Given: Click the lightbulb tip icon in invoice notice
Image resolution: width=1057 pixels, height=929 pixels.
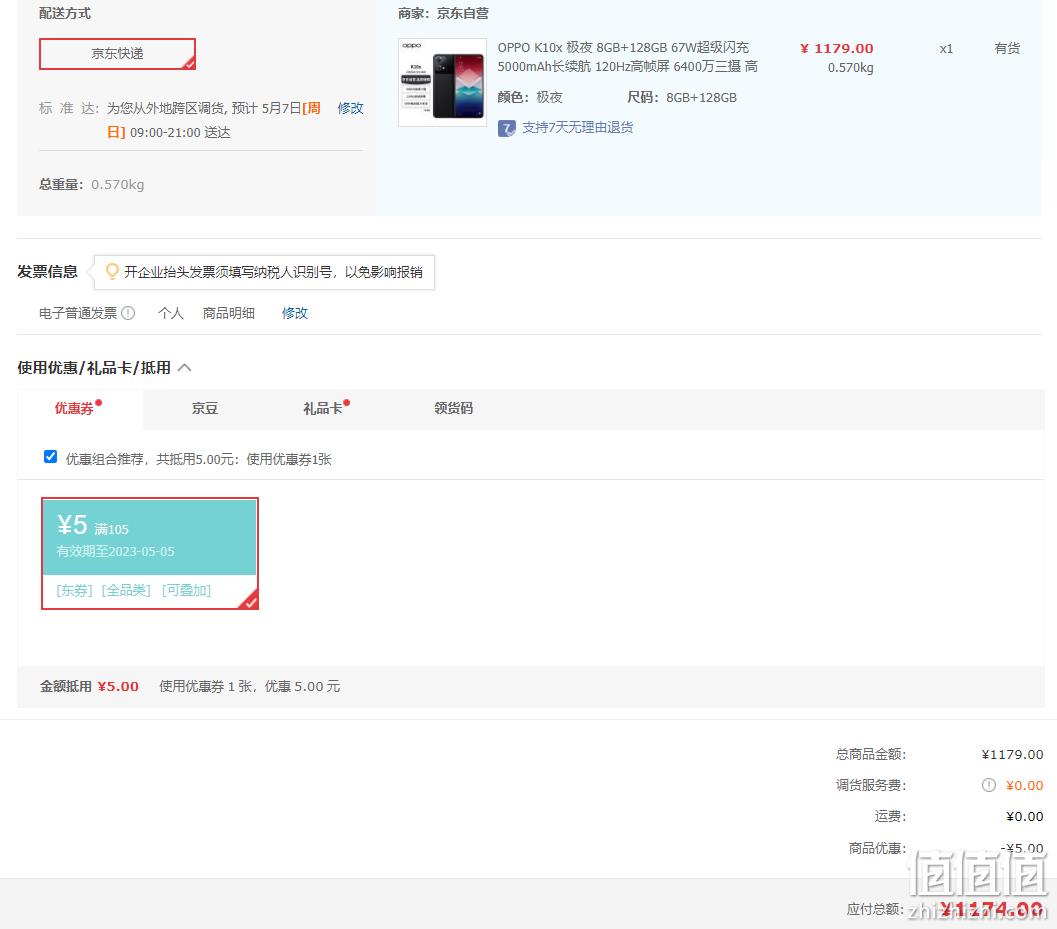Looking at the screenshot, I should click(x=112, y=272).
